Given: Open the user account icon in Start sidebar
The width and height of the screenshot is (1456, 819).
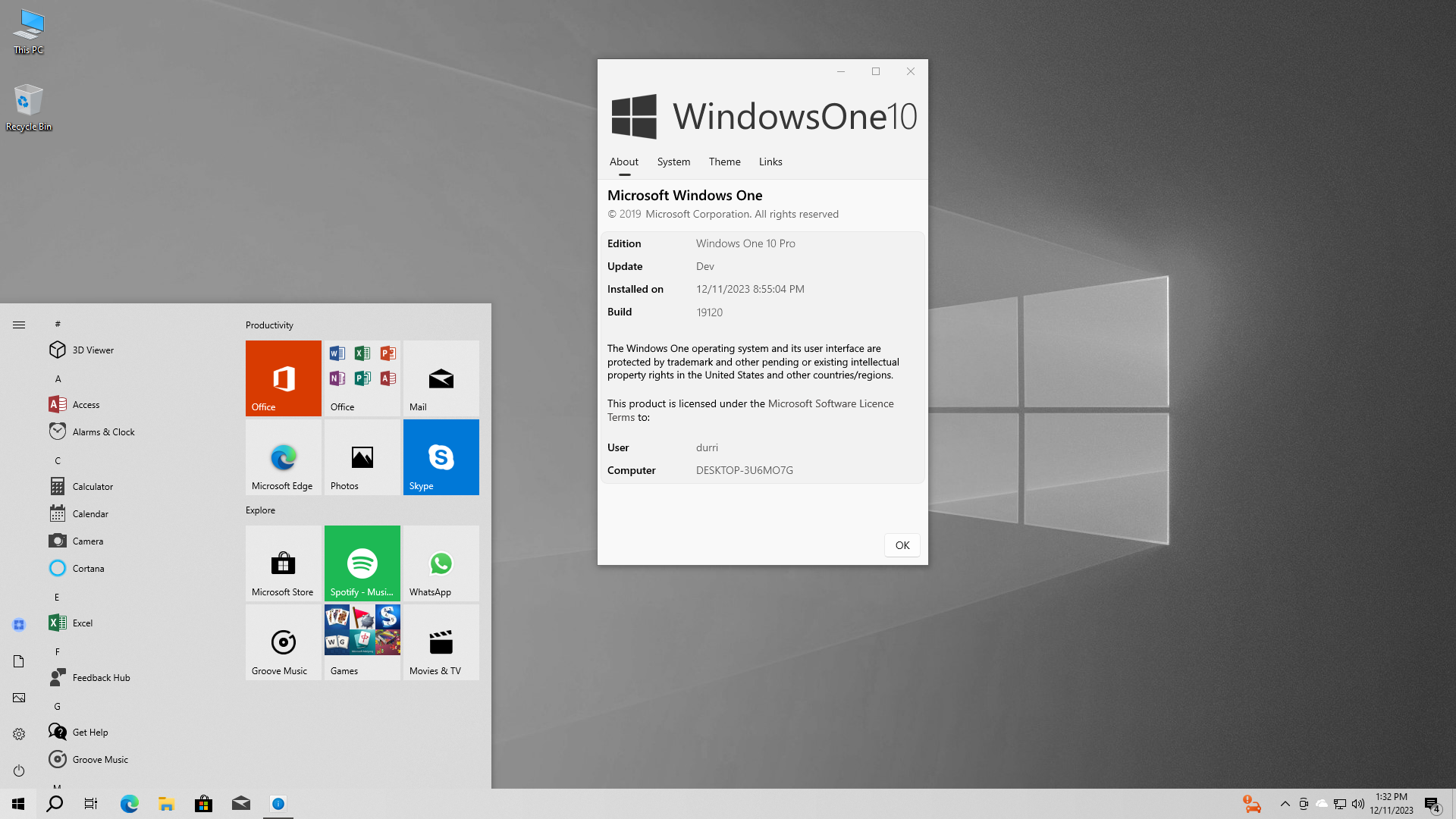Looking at the screenshot, I should coord(19,625).
